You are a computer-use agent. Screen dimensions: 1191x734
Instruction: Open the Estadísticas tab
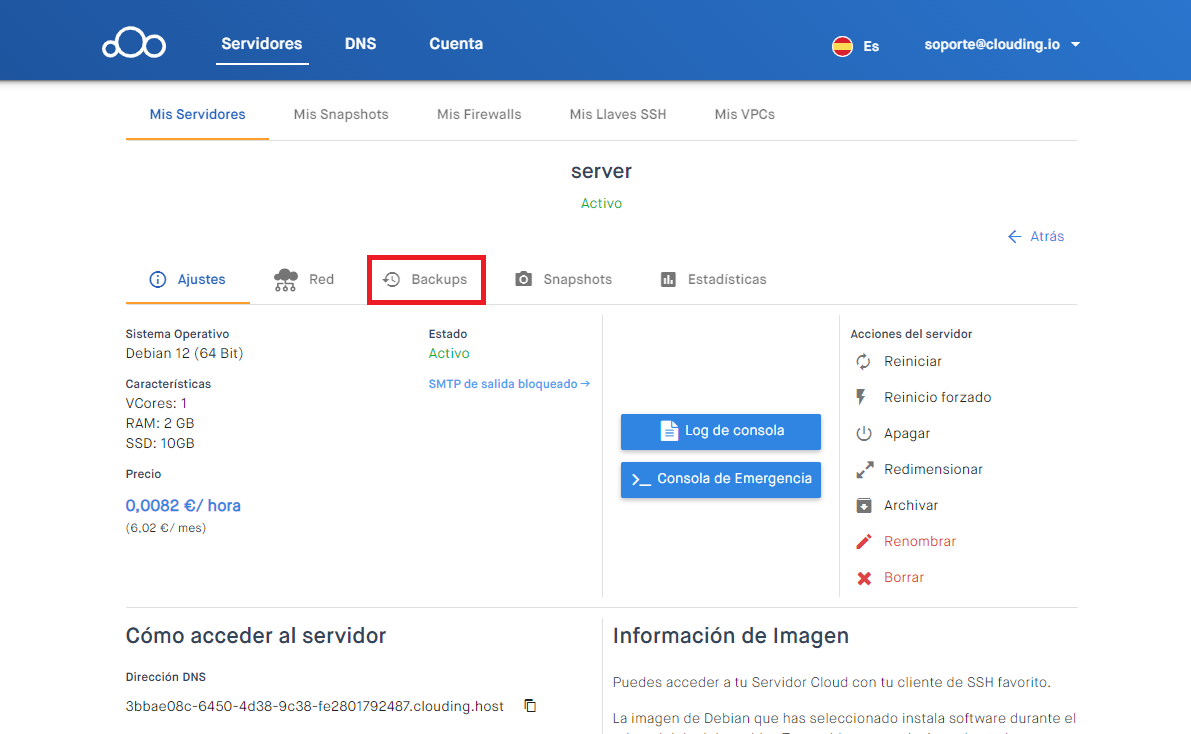coord(713,280)
